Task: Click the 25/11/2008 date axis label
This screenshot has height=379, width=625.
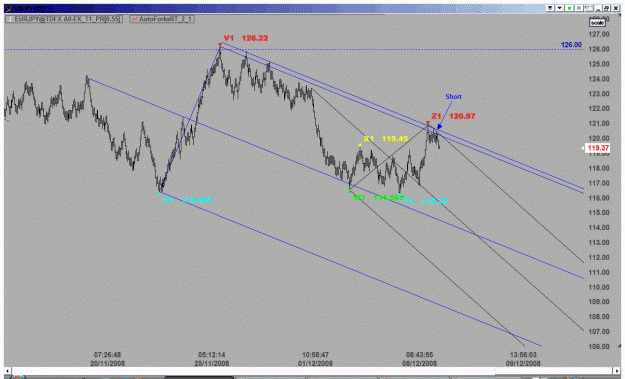Action: click(x=212, y=363)
